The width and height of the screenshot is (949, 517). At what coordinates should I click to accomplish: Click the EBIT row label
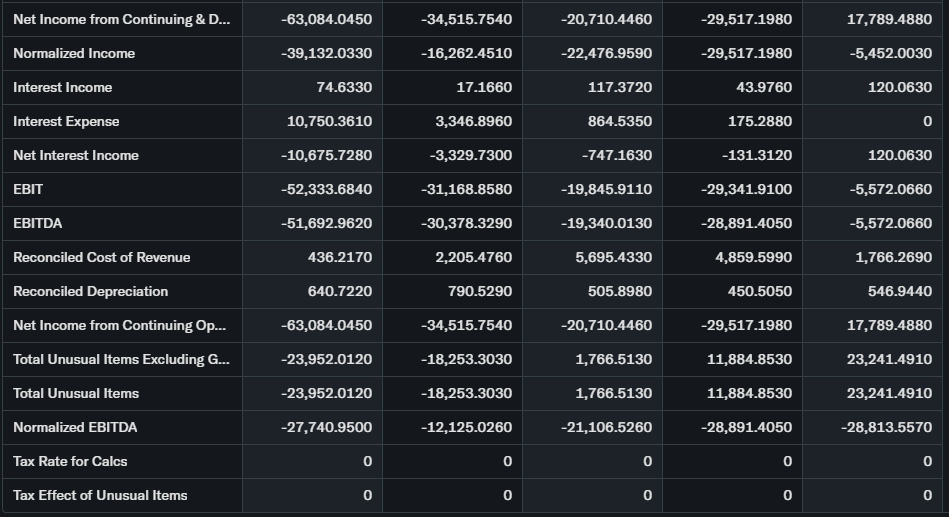coord(28,189)
